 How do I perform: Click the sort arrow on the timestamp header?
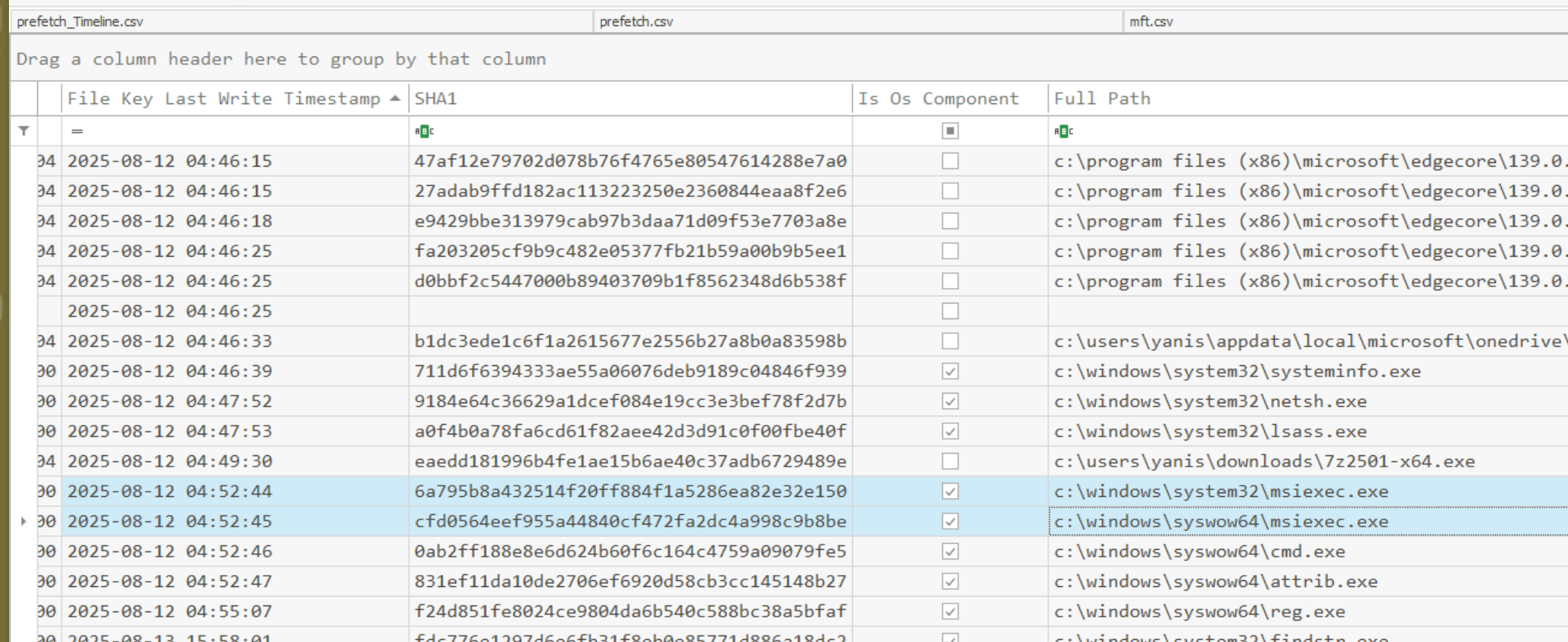pos(395,98)
